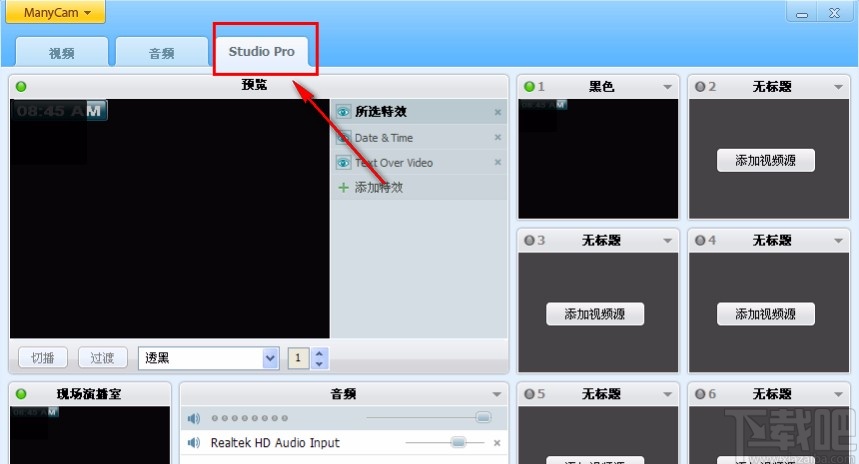
Task: Click 添加视频源 in source 4
Action: tap(765, 314)
